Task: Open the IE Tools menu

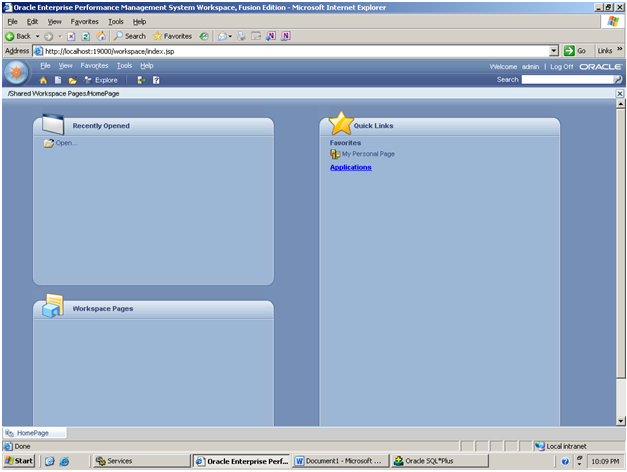Action: coord(116,22)
